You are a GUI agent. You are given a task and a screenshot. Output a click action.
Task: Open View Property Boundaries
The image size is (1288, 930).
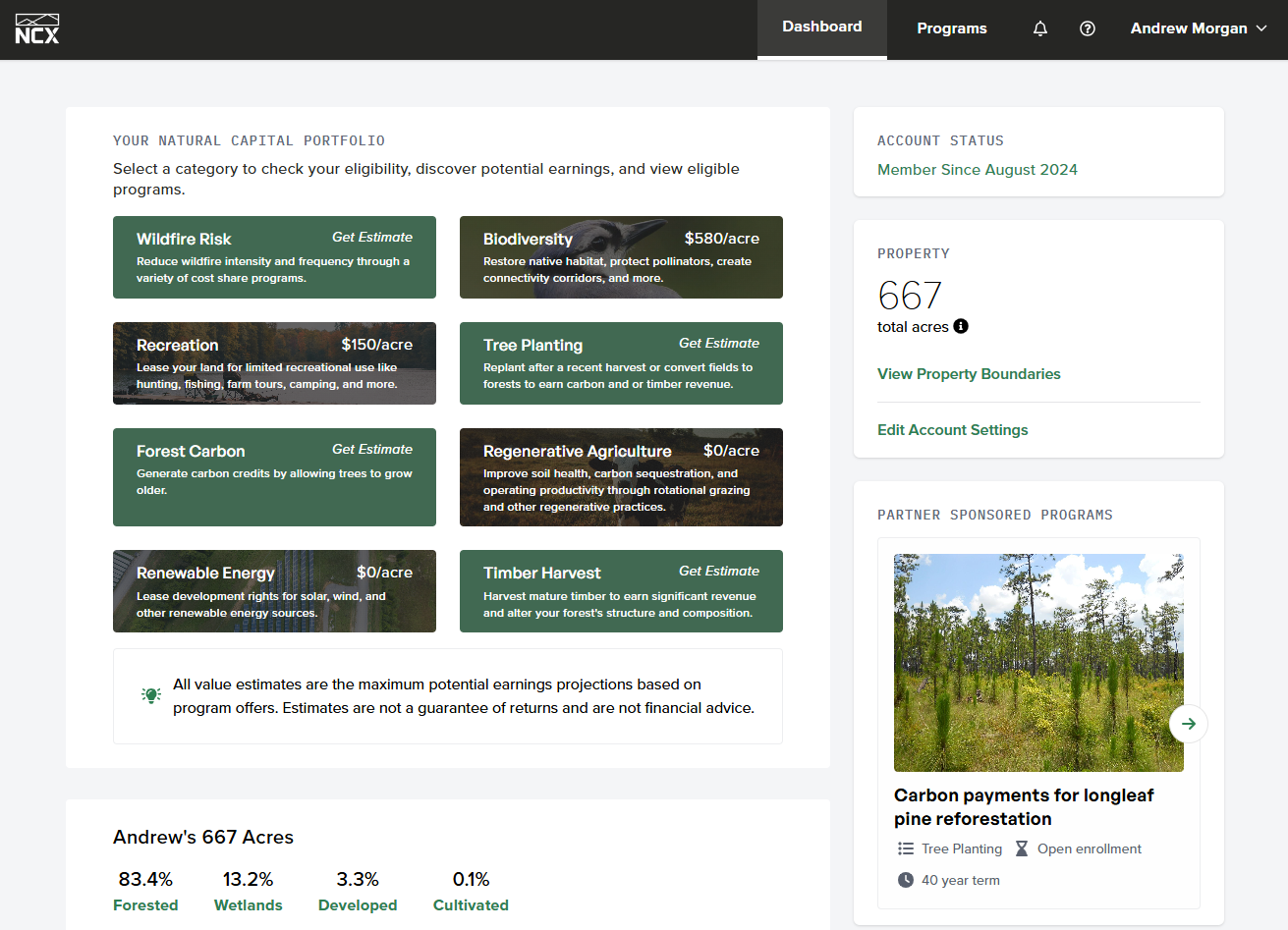[968, 374]
